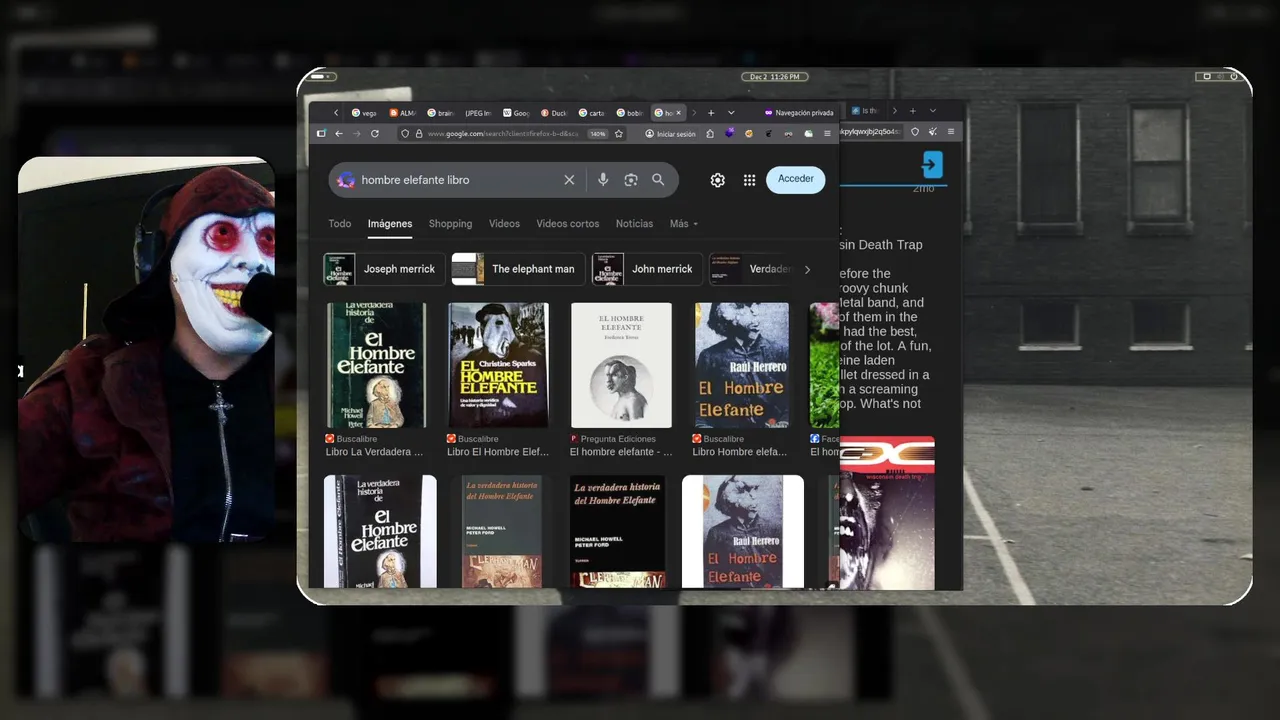This screenshot has height=720, width=1280.
Task: Click the magnifier search submit icon
Action: click(658, 180)
